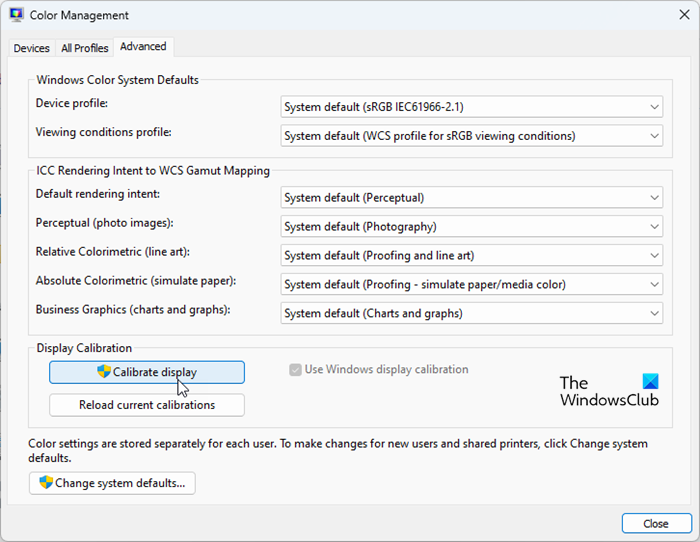700x542 pixels.
Task: Click the Color Management title bar icon
Action: click(x=17, y=15)
